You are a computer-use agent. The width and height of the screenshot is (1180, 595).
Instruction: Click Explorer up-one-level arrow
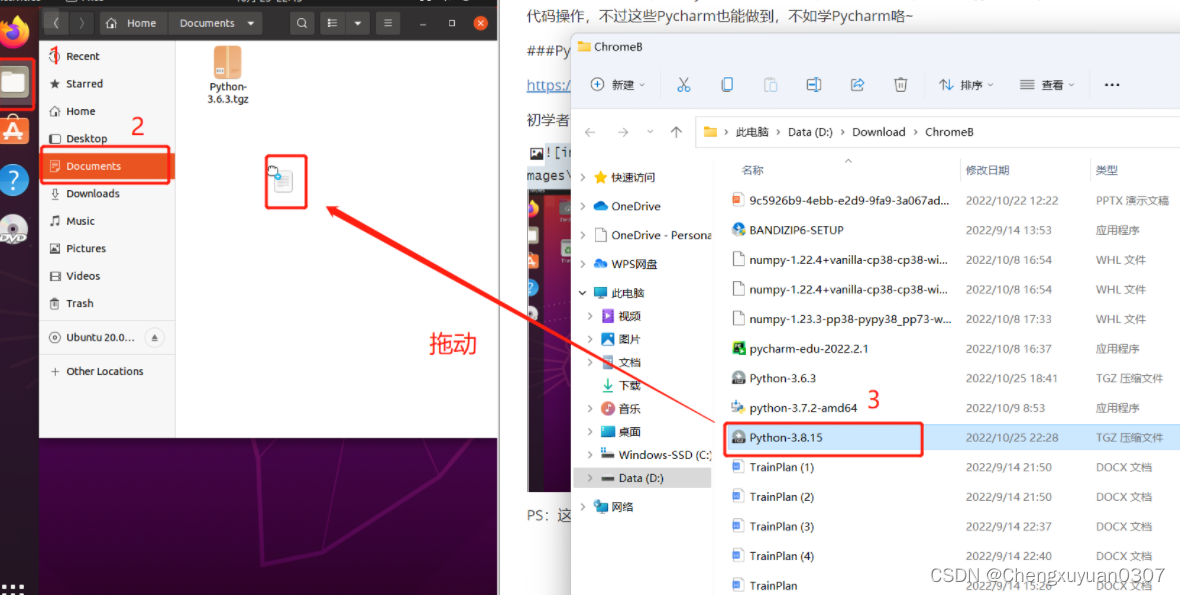(x=676, y=132)
